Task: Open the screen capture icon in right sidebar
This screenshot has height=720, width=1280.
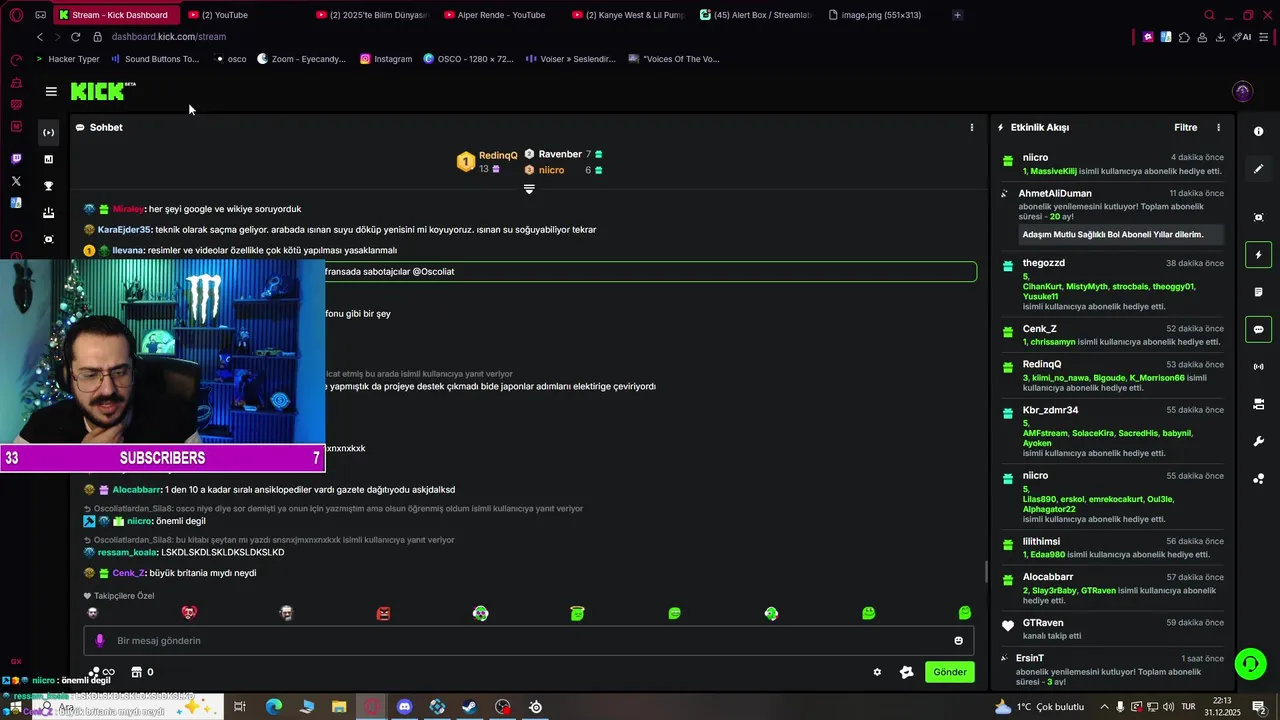Action: (1258, 217)
